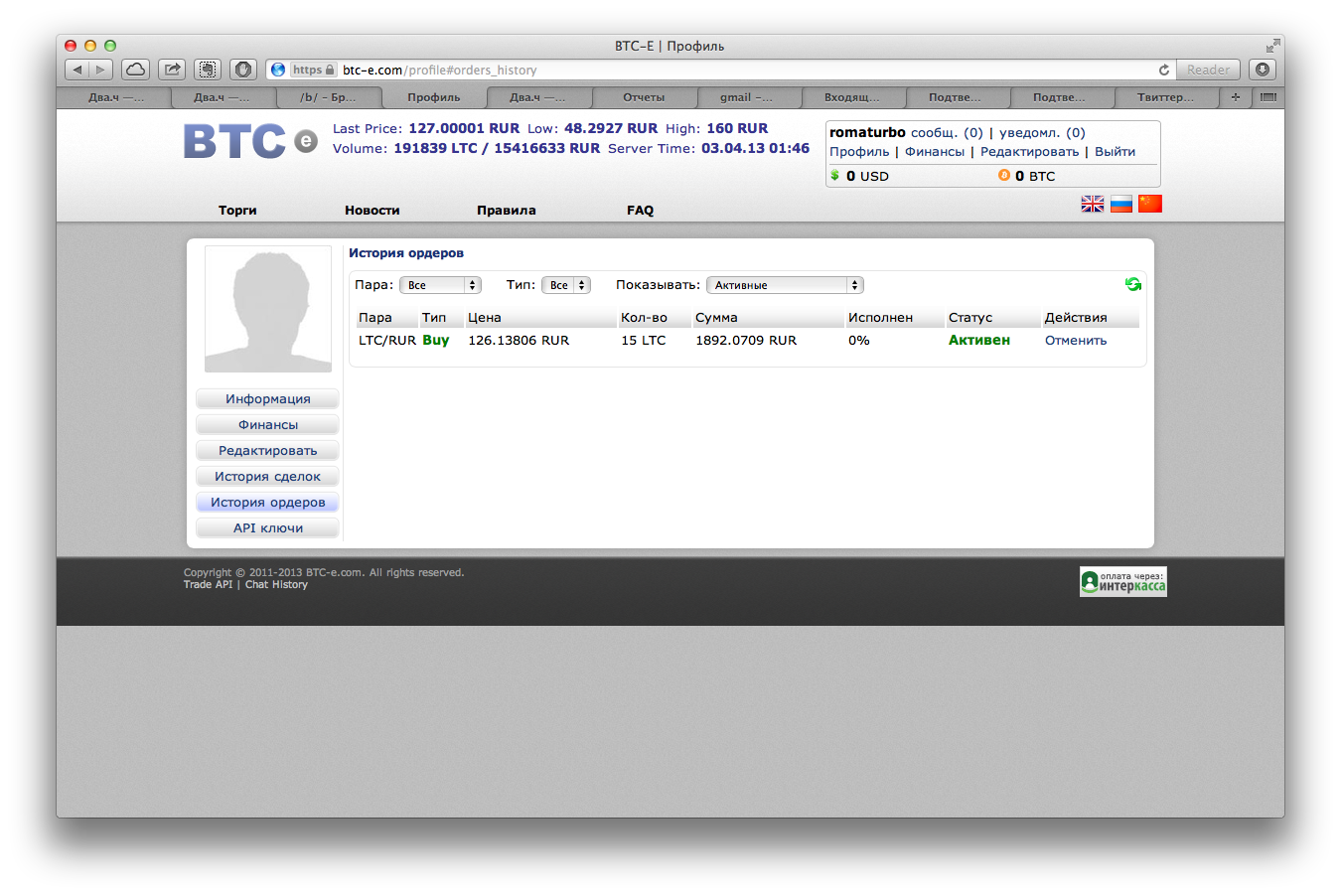
Task: Open the Тип filter dropdown
Action: (x=566, y=285)
